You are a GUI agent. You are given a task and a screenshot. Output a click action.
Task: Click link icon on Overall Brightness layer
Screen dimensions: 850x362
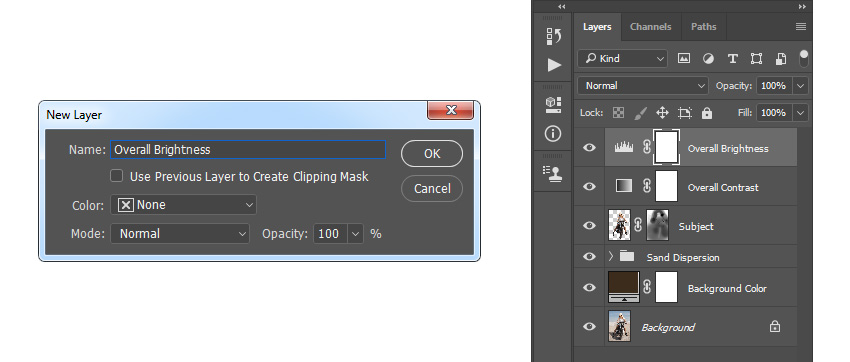click(646, 147)
